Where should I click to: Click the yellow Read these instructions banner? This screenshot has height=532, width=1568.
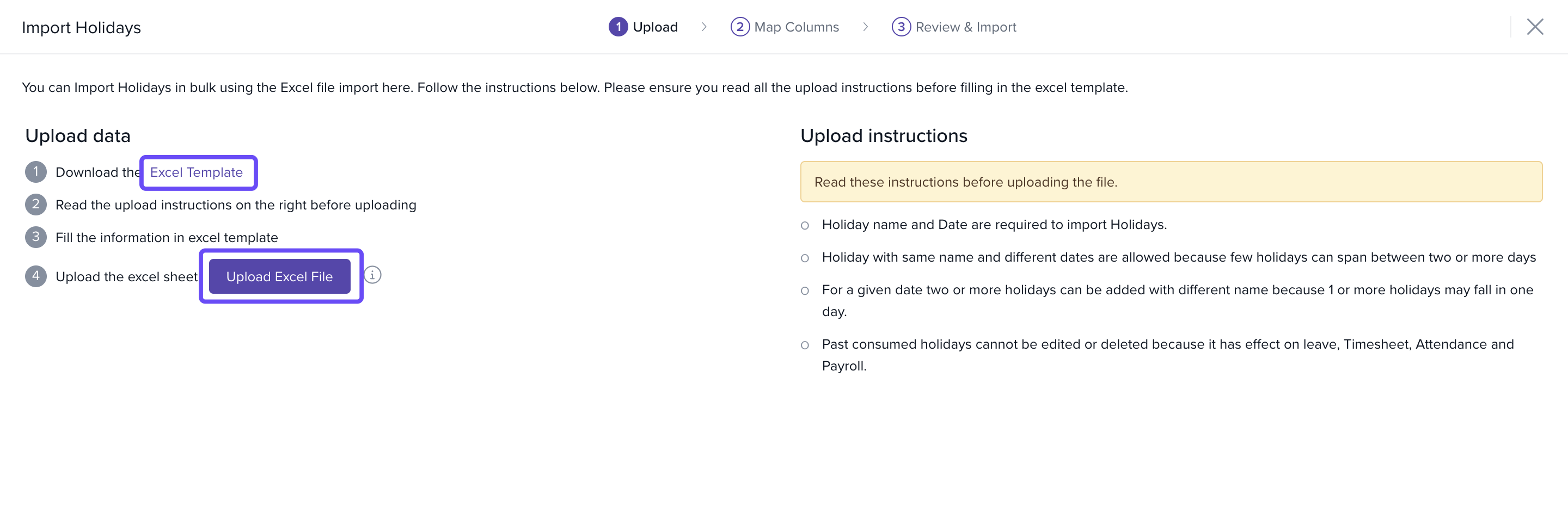1171,182
